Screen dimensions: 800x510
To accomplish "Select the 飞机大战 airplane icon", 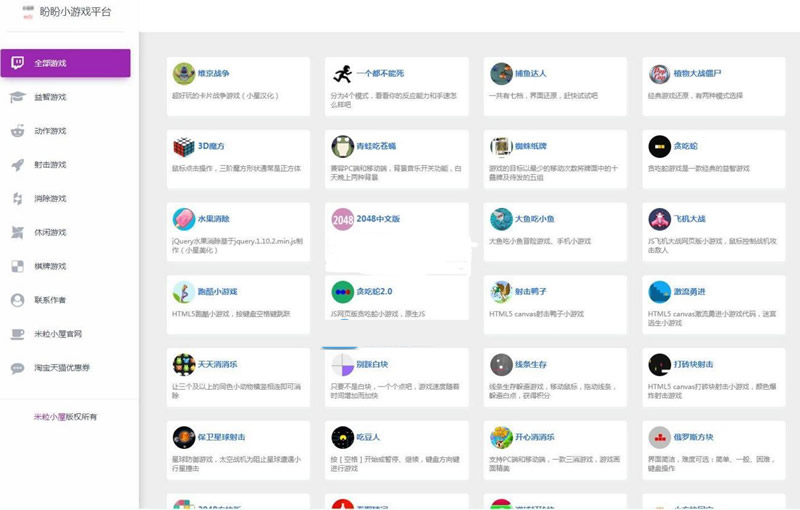I will (659, 219).
